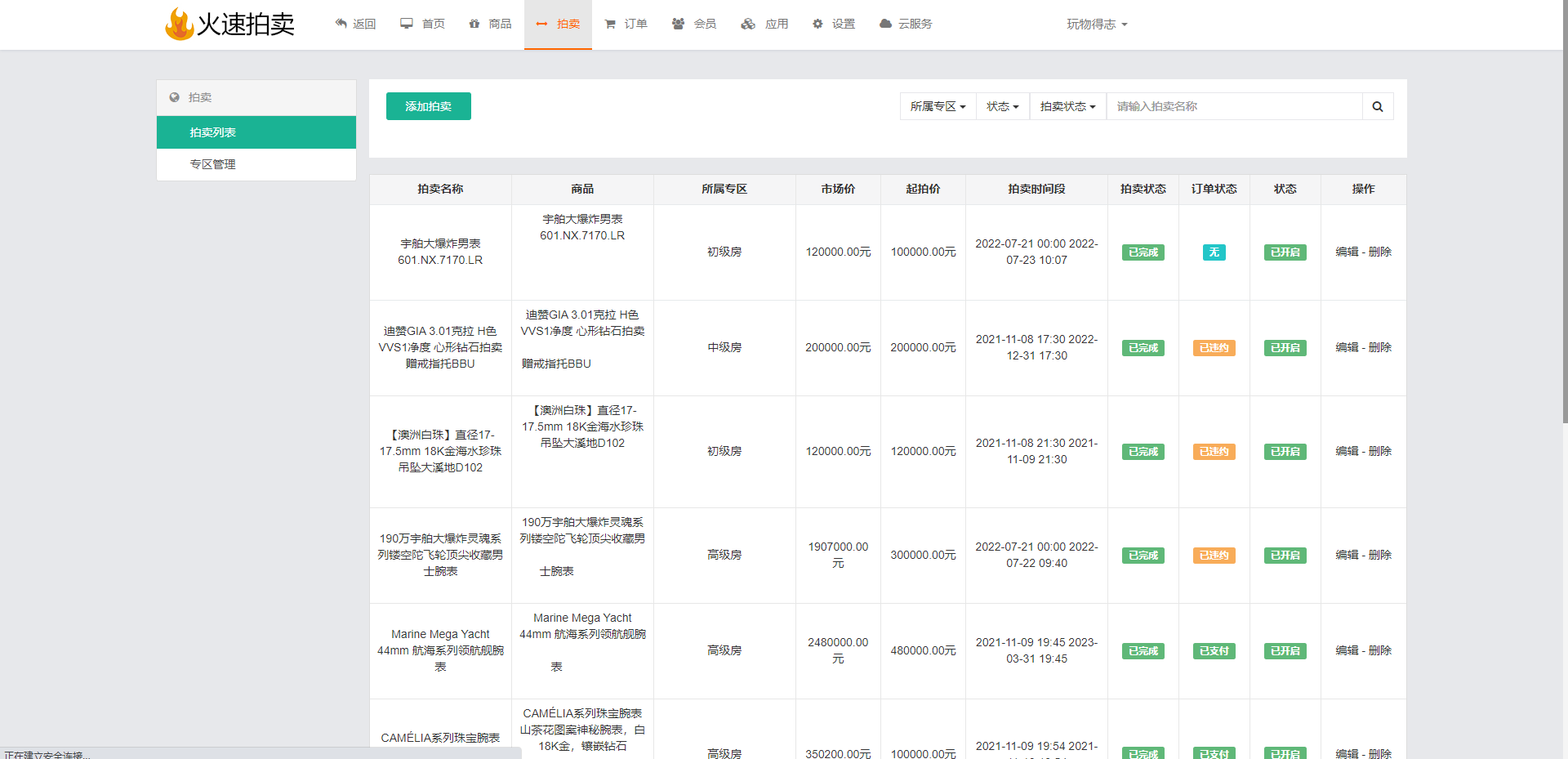Open 云服务 via the cloud icon
1568x759 pixels.
point(885,24)
